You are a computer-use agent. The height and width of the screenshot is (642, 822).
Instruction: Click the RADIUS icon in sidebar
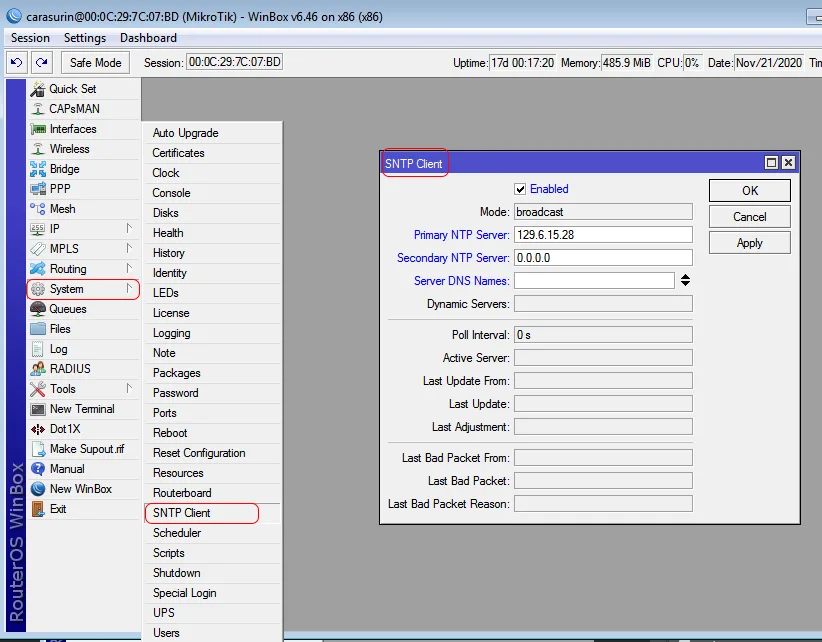[x=38, y=369]
